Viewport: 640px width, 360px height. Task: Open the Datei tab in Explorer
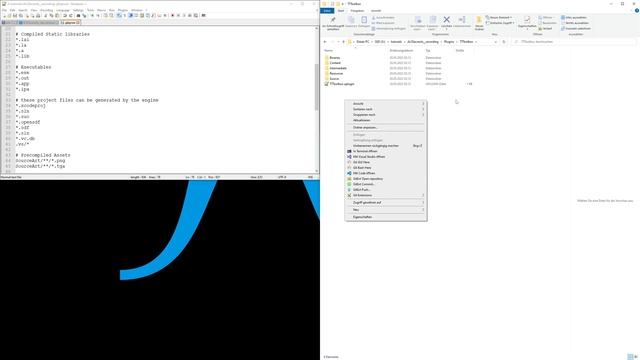click(327, 11)
